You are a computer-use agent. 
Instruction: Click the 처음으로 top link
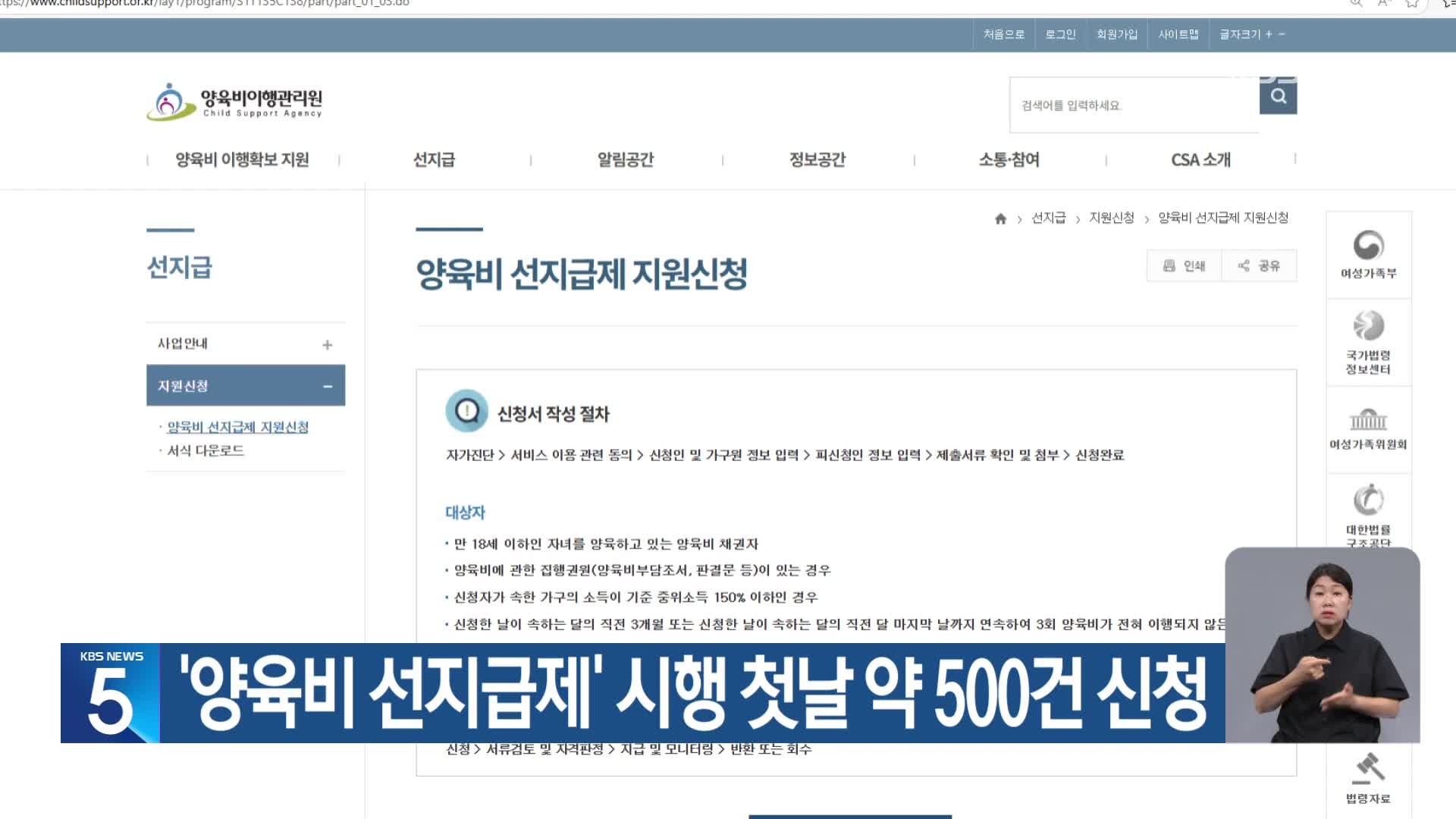1004,34
